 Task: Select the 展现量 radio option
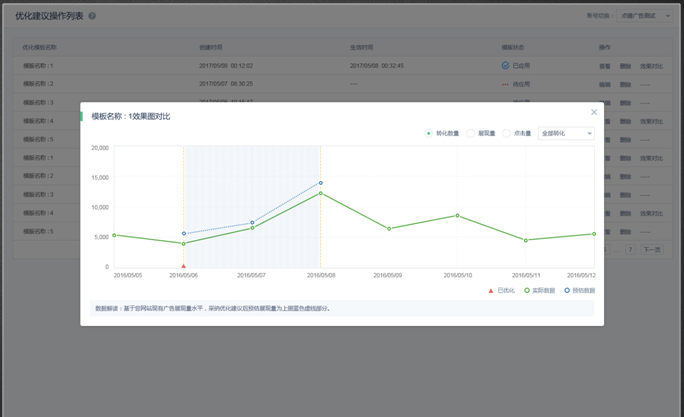(471, 133)
